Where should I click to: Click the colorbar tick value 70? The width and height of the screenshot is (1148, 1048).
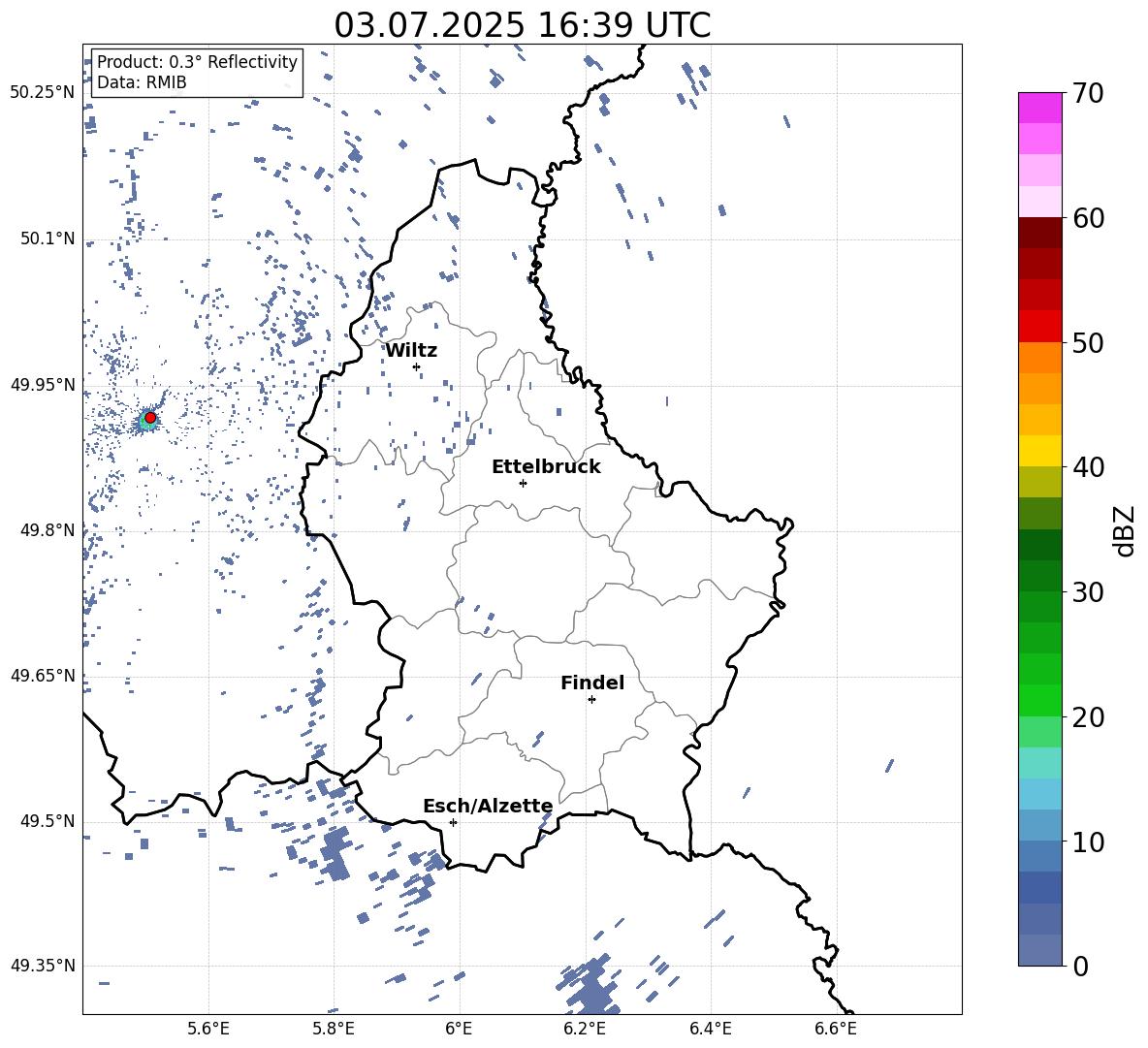(x=1088, y=93)
